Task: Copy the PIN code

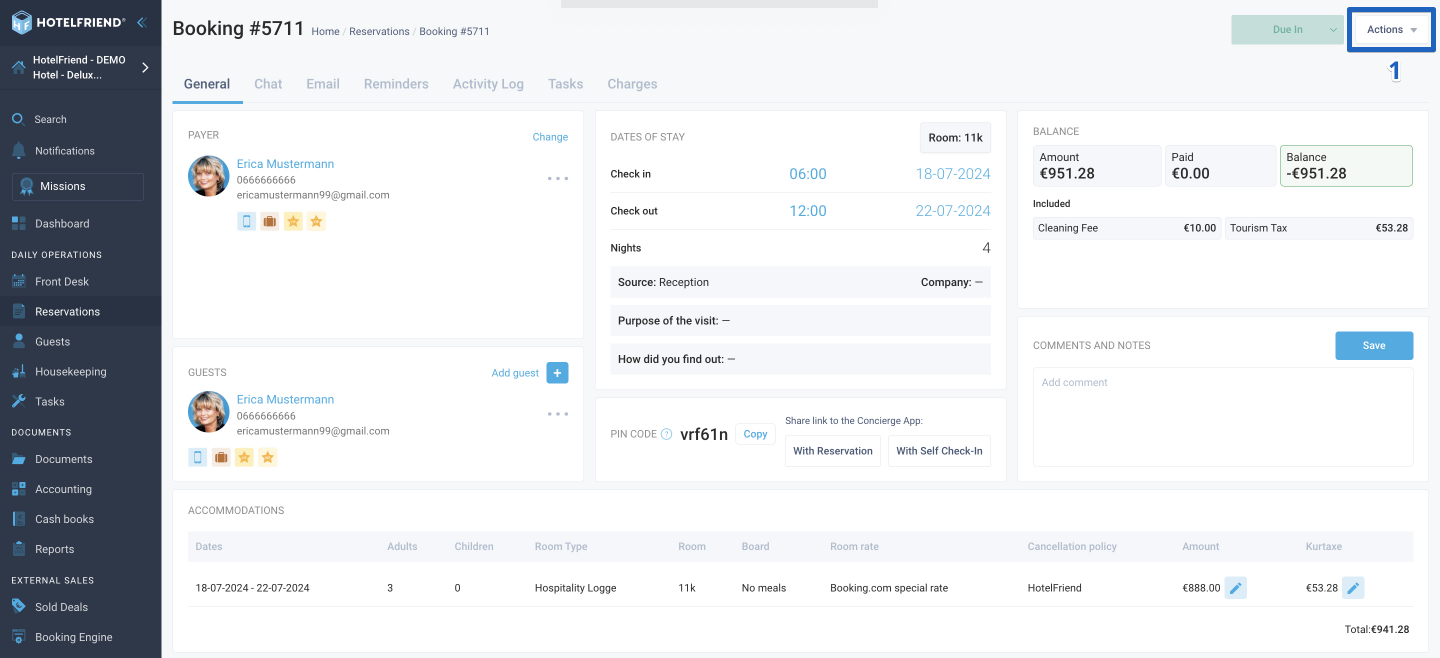Action: click(x=755, y=434)
